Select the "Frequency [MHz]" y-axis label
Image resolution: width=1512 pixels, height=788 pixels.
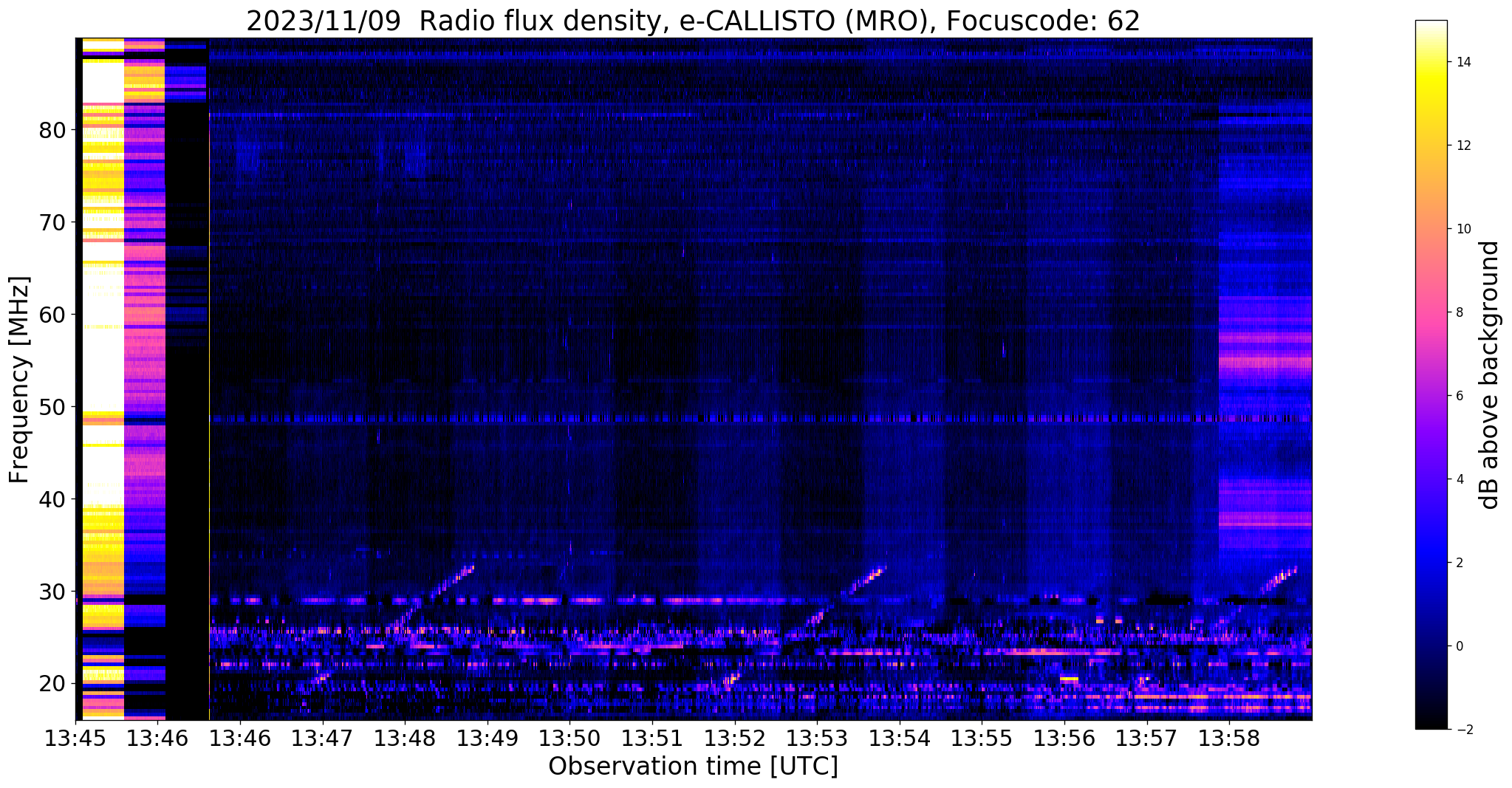click(20, 380)
